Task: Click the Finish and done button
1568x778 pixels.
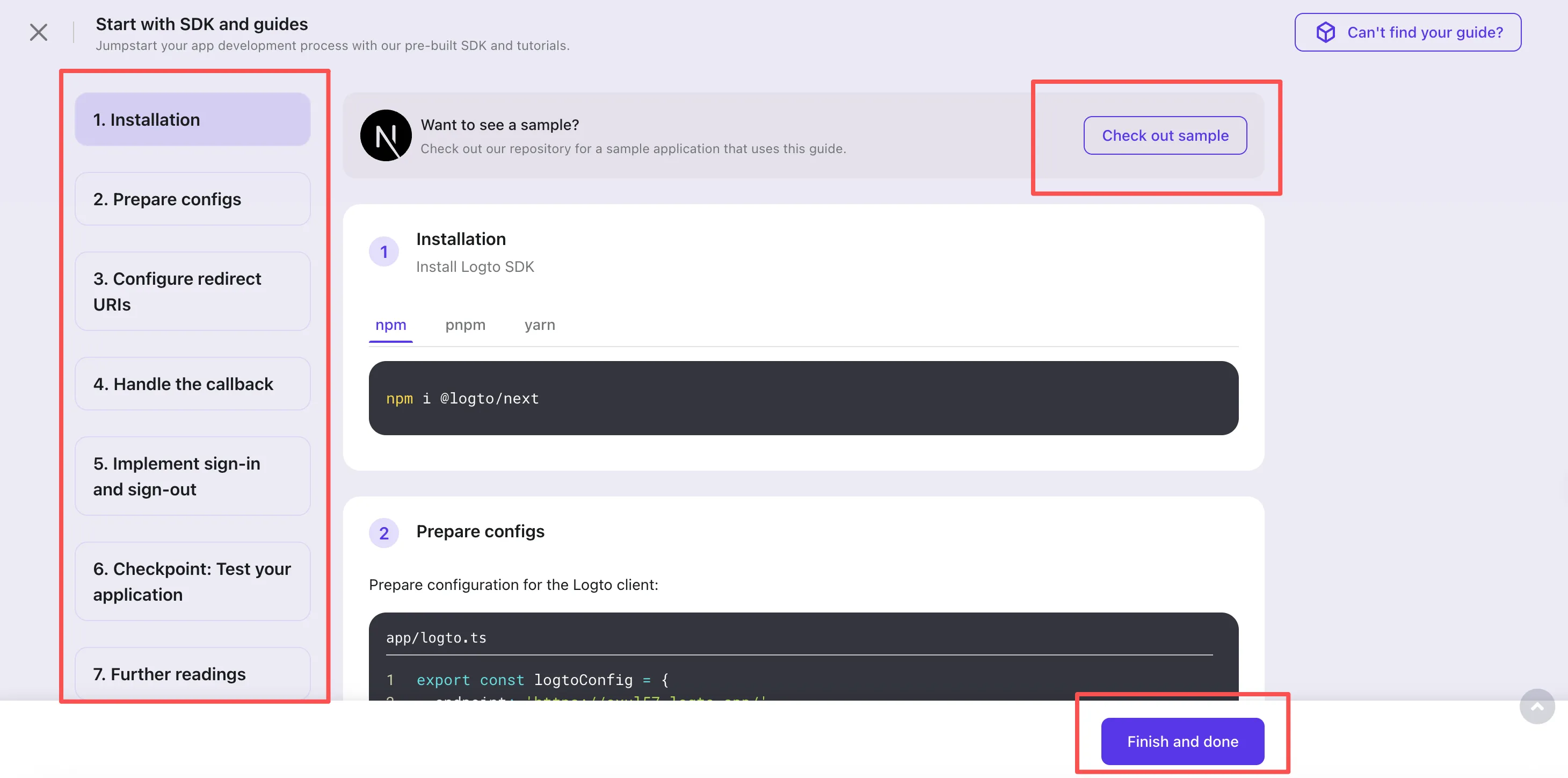Action: point(1182,741)
